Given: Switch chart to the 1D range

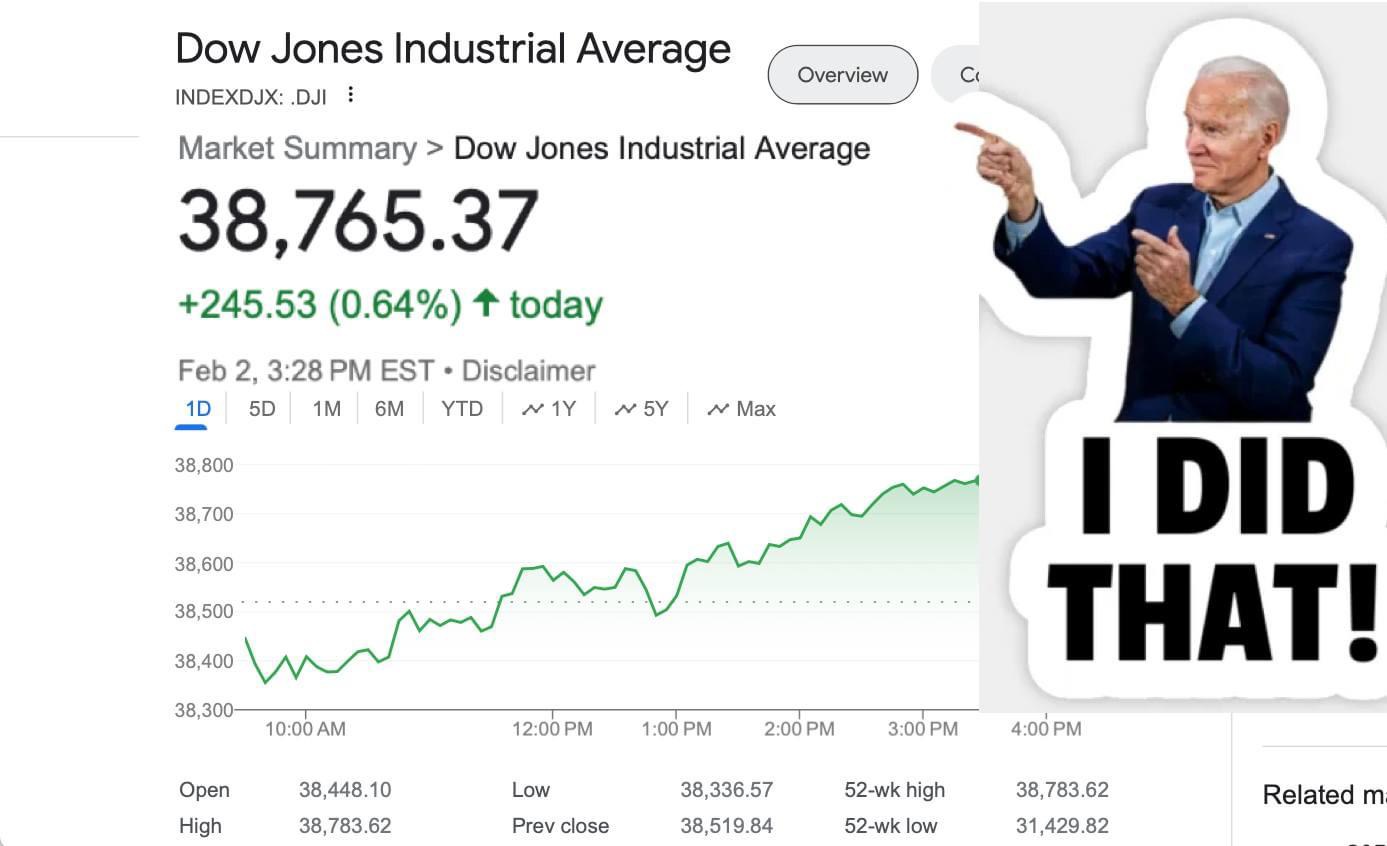Looking at the screenshot, I should point(198,409).
